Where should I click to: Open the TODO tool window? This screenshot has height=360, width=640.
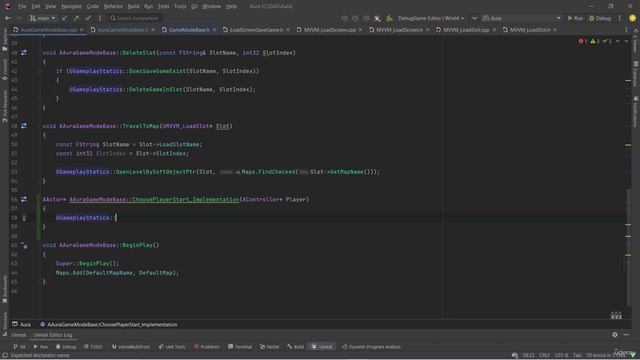pyautogui.click(x=93, y=347)
